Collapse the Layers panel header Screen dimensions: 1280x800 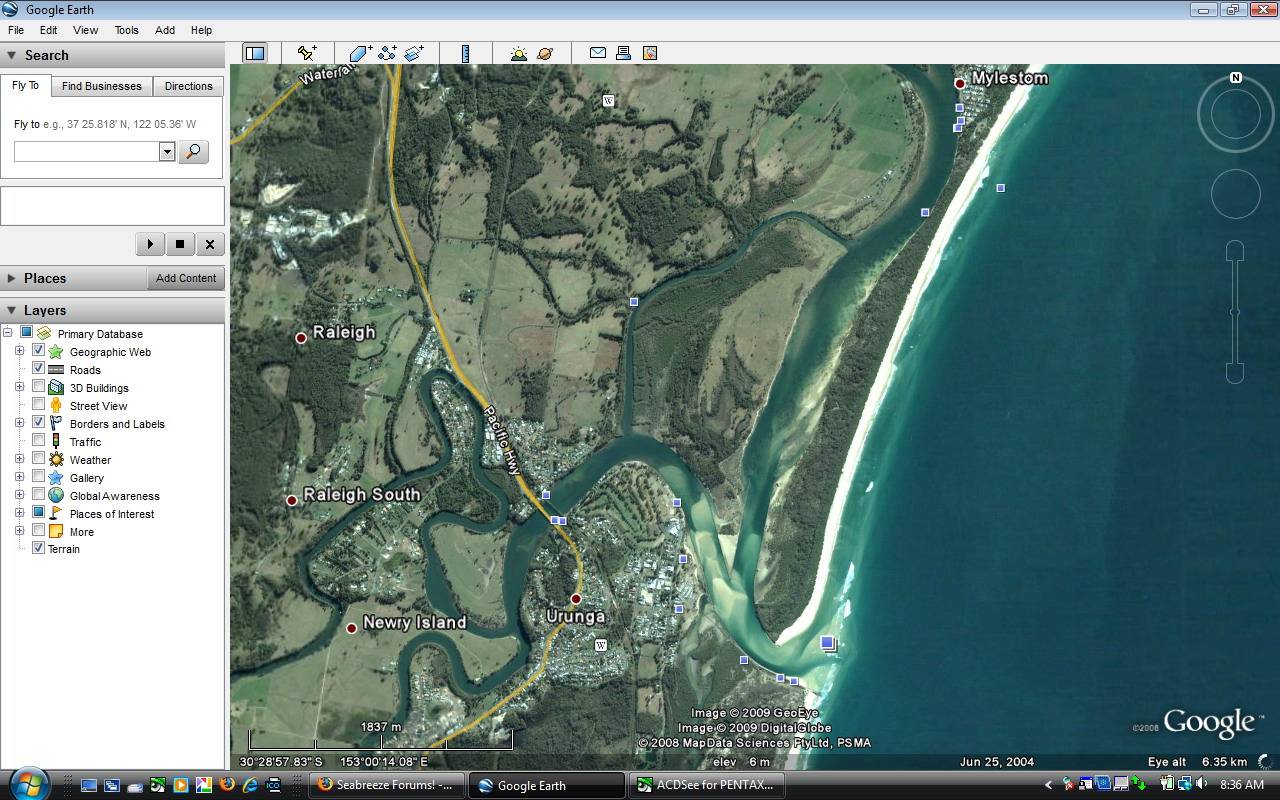pos(12,310)
